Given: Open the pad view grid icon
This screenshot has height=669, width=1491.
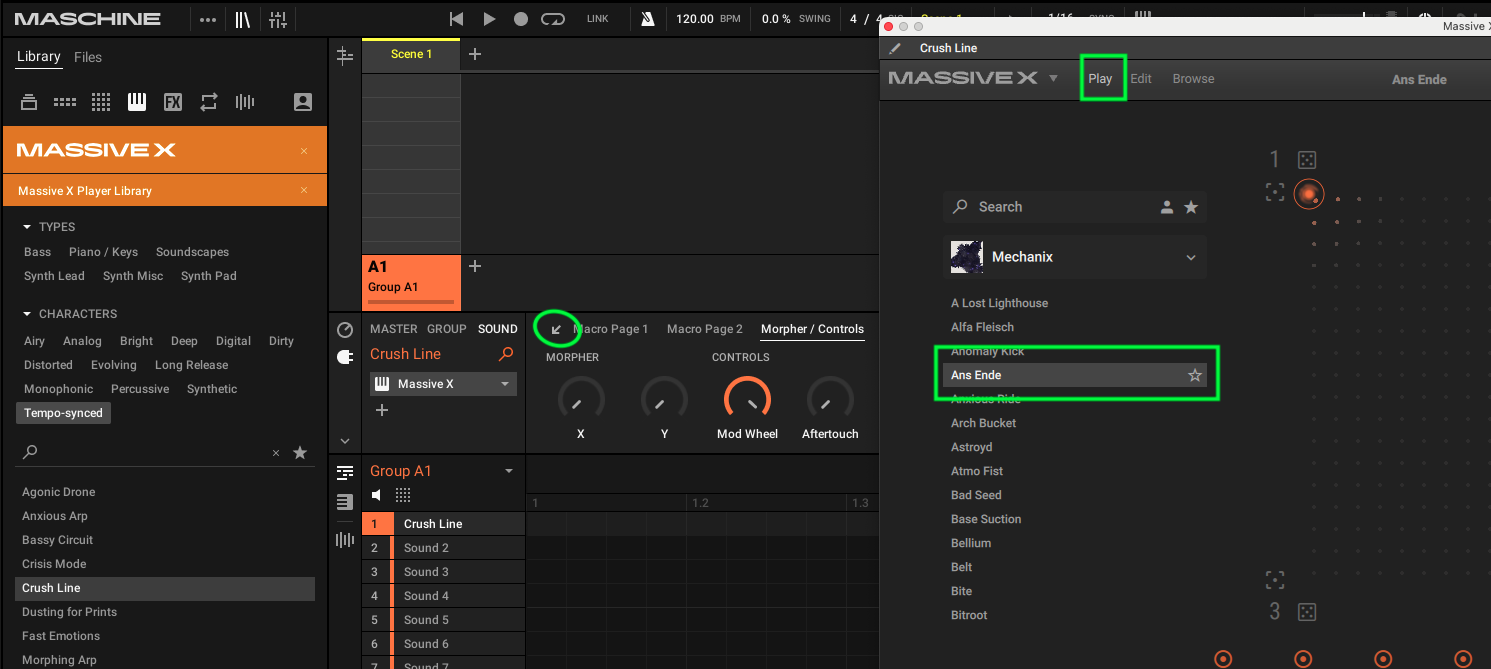Looking at the screenshot, I should tap(403, 495).
